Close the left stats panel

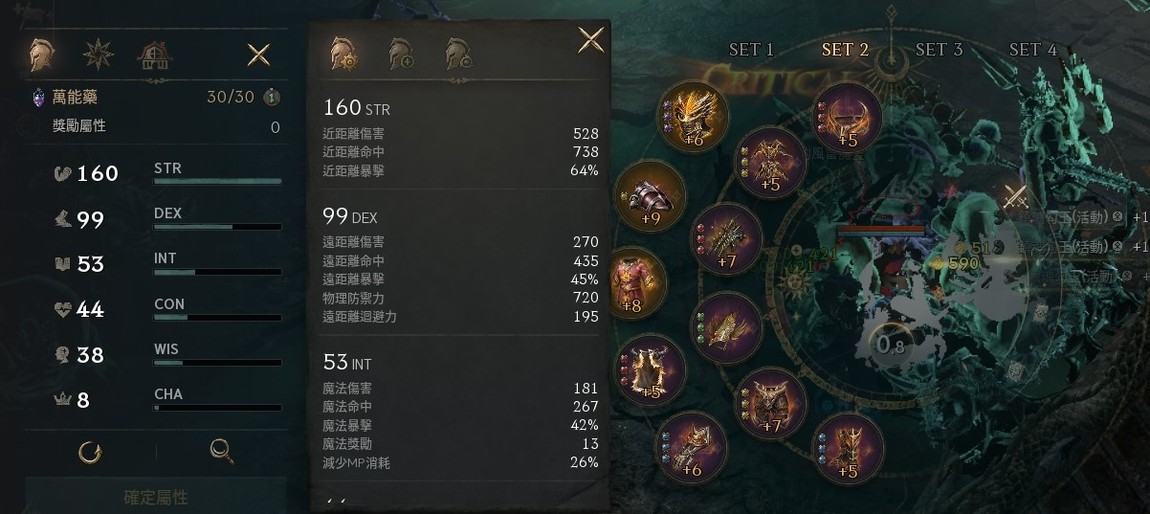(259, 55)
